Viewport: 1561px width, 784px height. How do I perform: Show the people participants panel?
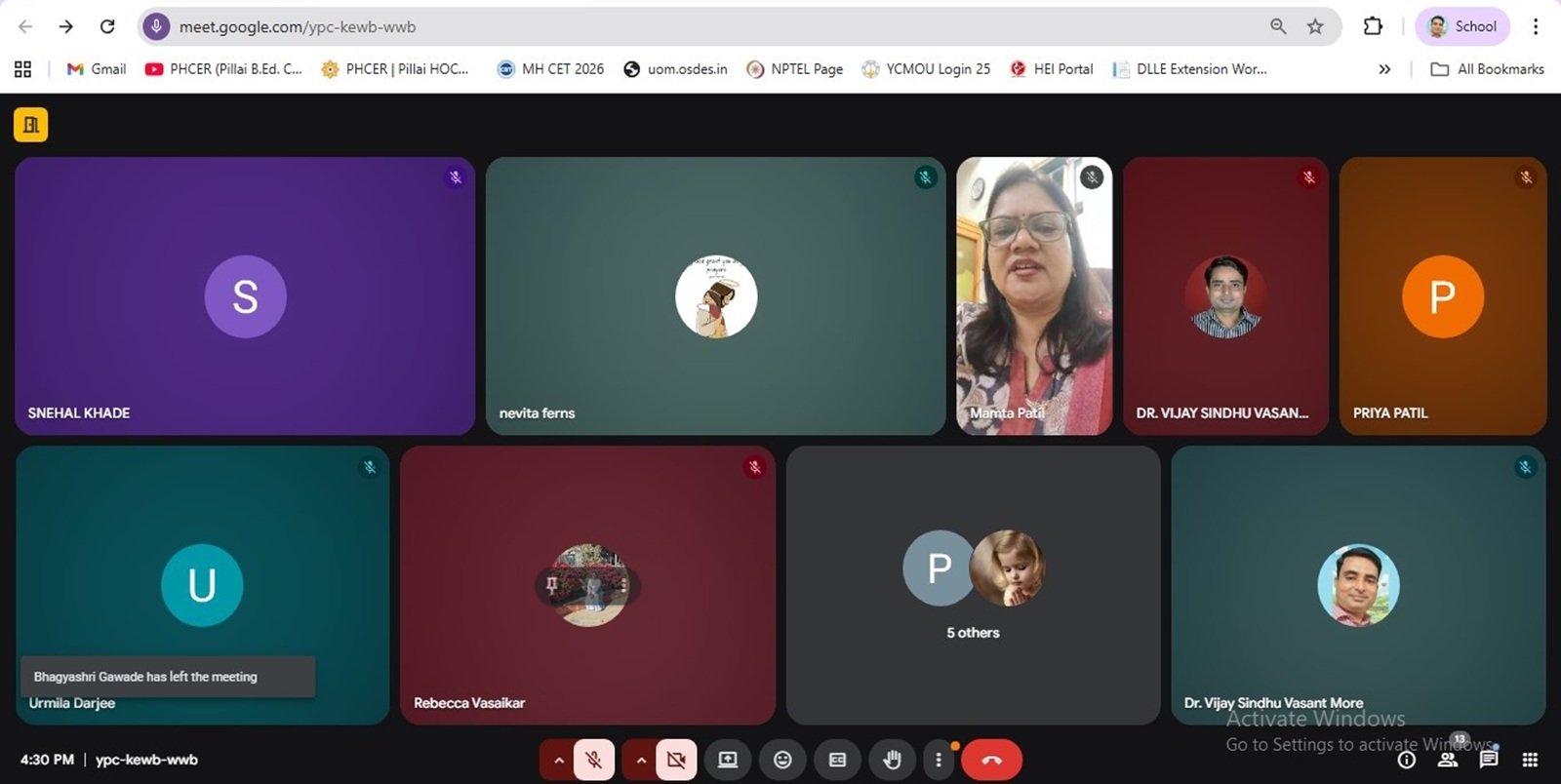pyautogui.click(x=1448, y=760)
